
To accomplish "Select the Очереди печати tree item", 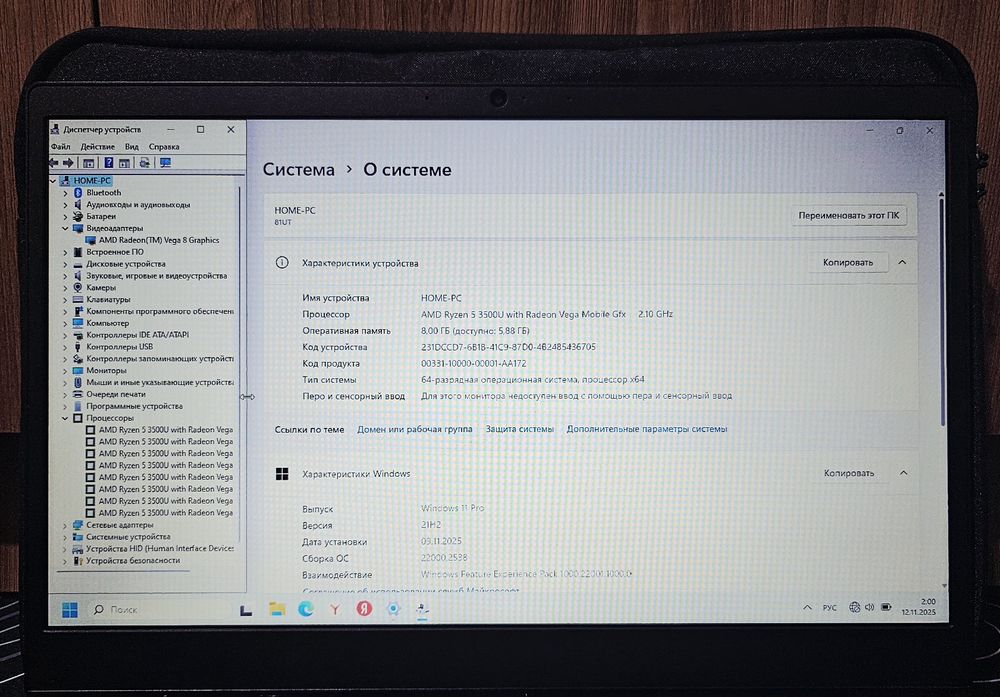I will pos(115,395).
